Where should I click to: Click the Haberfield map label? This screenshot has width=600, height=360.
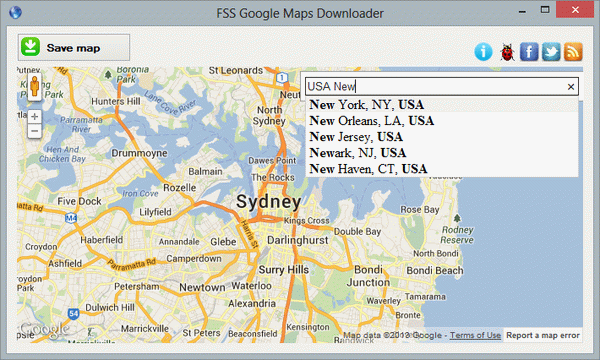[x=101, y=240]
